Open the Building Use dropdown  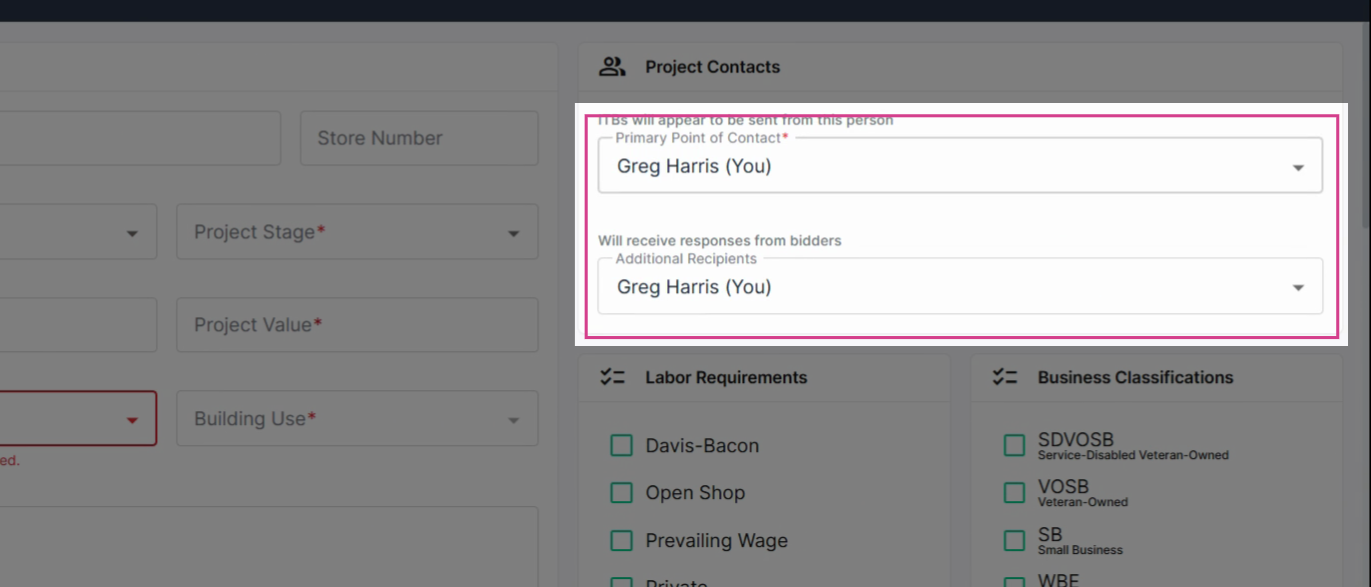[x=358, y=418]
